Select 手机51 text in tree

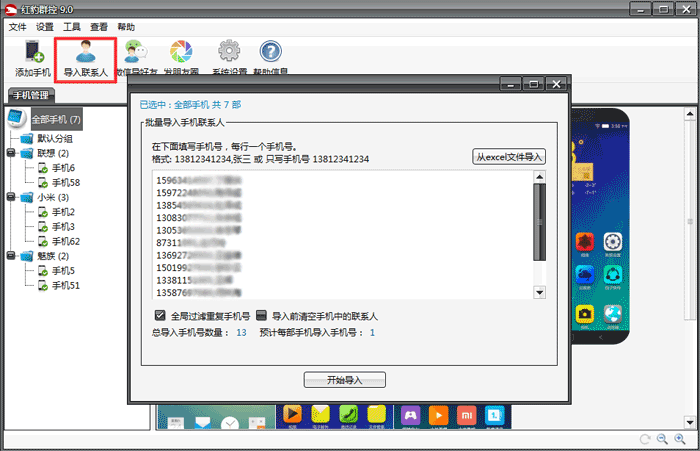[x=66, y=285]
